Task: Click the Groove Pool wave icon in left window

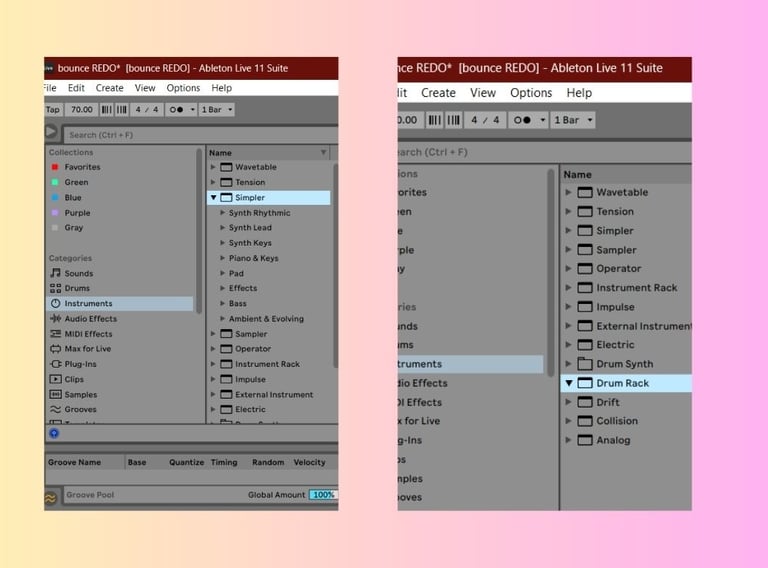Action: click(50, 498)
